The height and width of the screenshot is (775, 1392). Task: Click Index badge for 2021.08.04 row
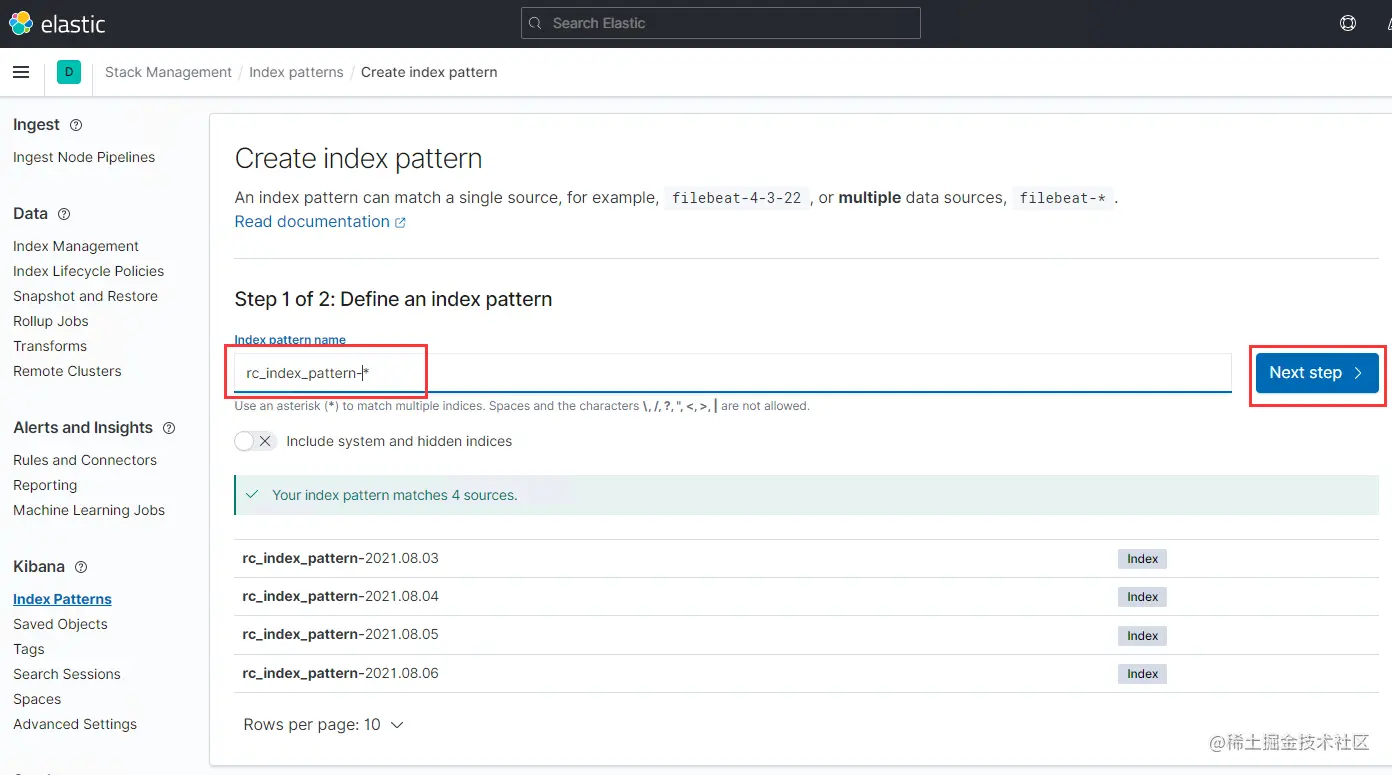1142,597
